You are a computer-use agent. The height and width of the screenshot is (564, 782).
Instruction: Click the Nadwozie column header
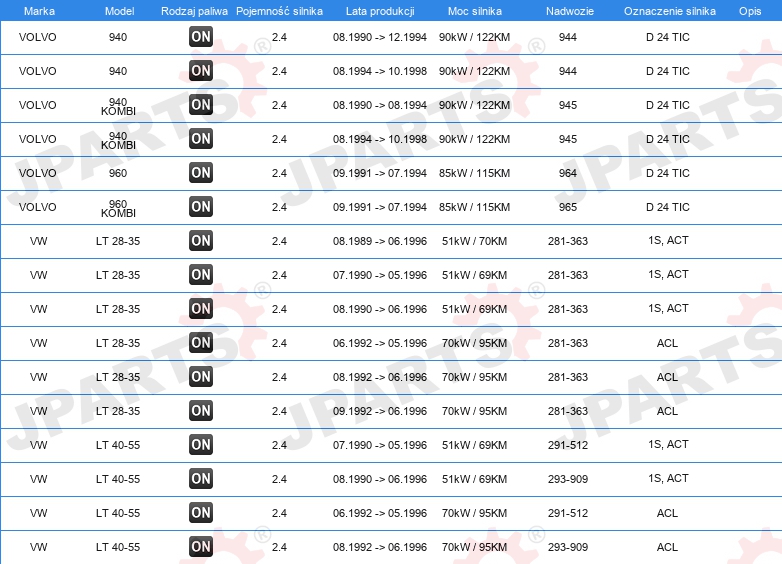[570, 11]
